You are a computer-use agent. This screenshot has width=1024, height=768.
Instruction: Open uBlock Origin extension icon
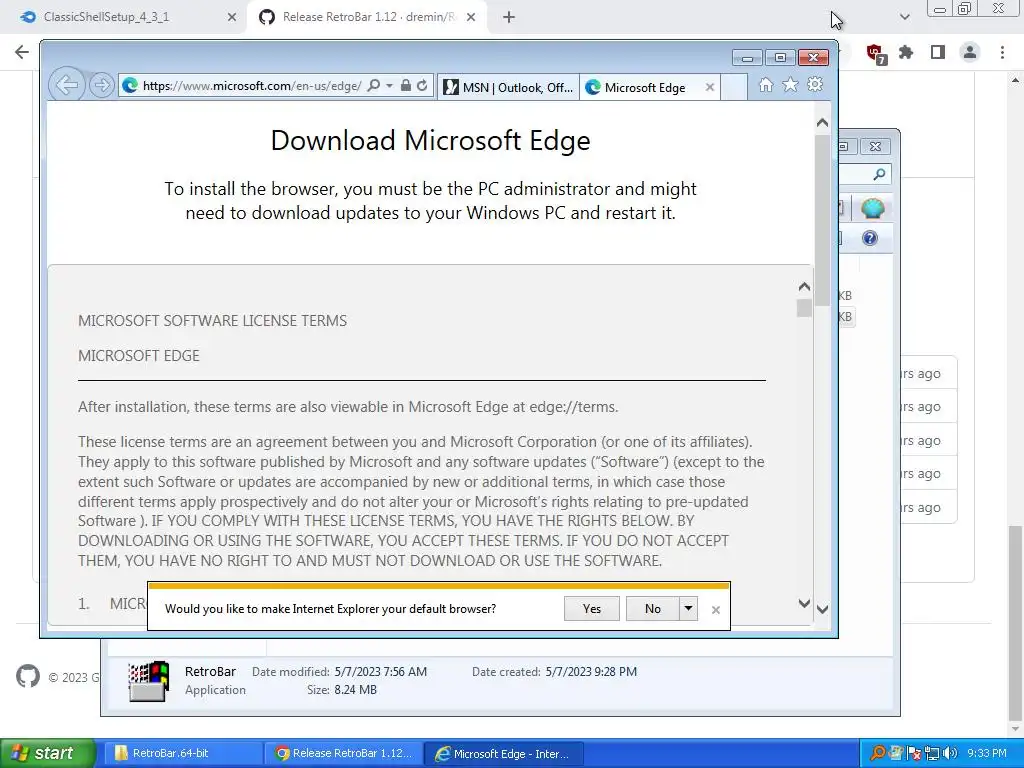click(x=875, y=53)
